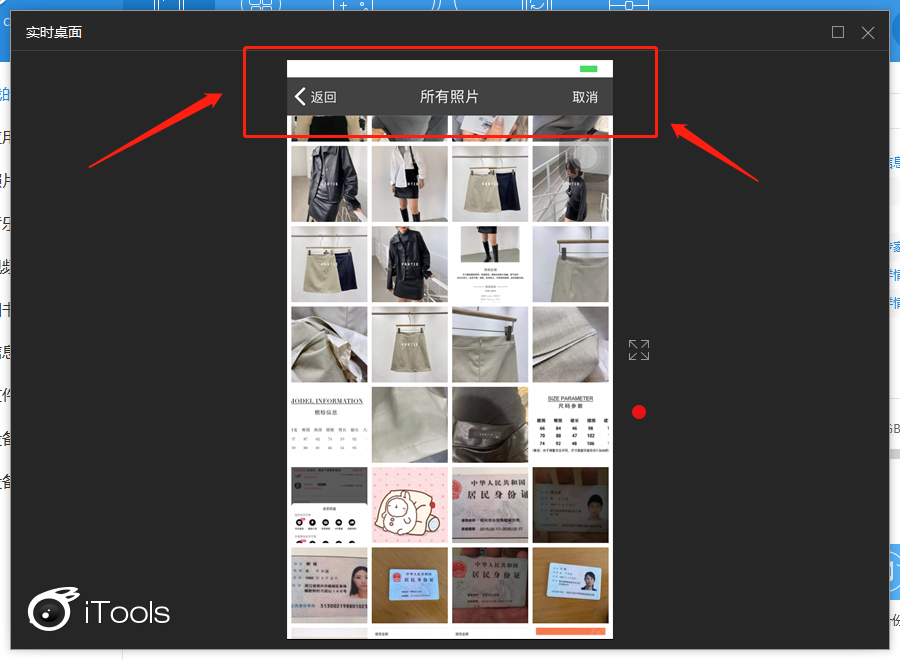The width and height of the screenshot is (900, 660).
Task: Open the cartoon rabbit on pink image
Action: (x=410, y=505)
